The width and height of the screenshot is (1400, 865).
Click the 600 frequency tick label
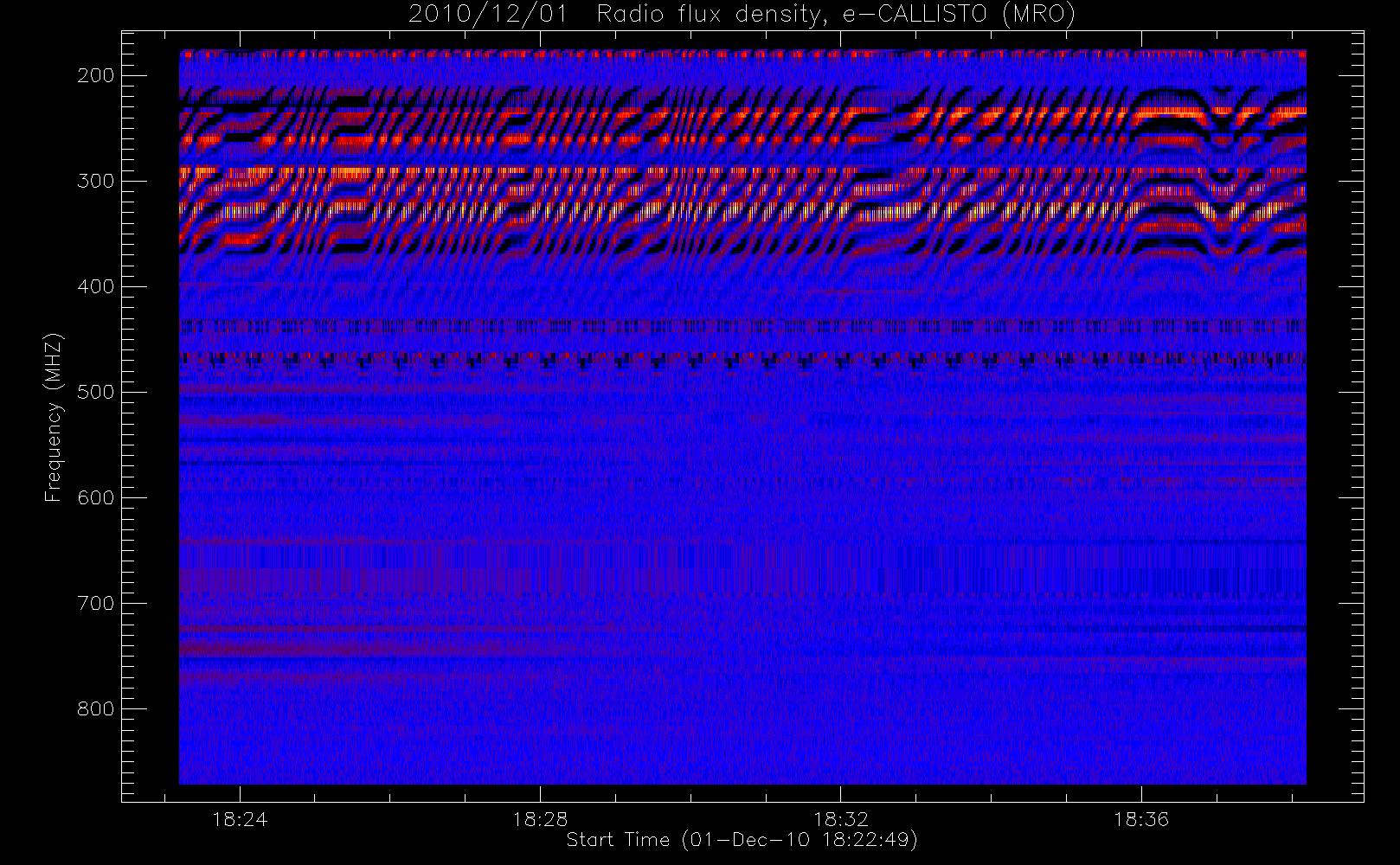[96, 497]
